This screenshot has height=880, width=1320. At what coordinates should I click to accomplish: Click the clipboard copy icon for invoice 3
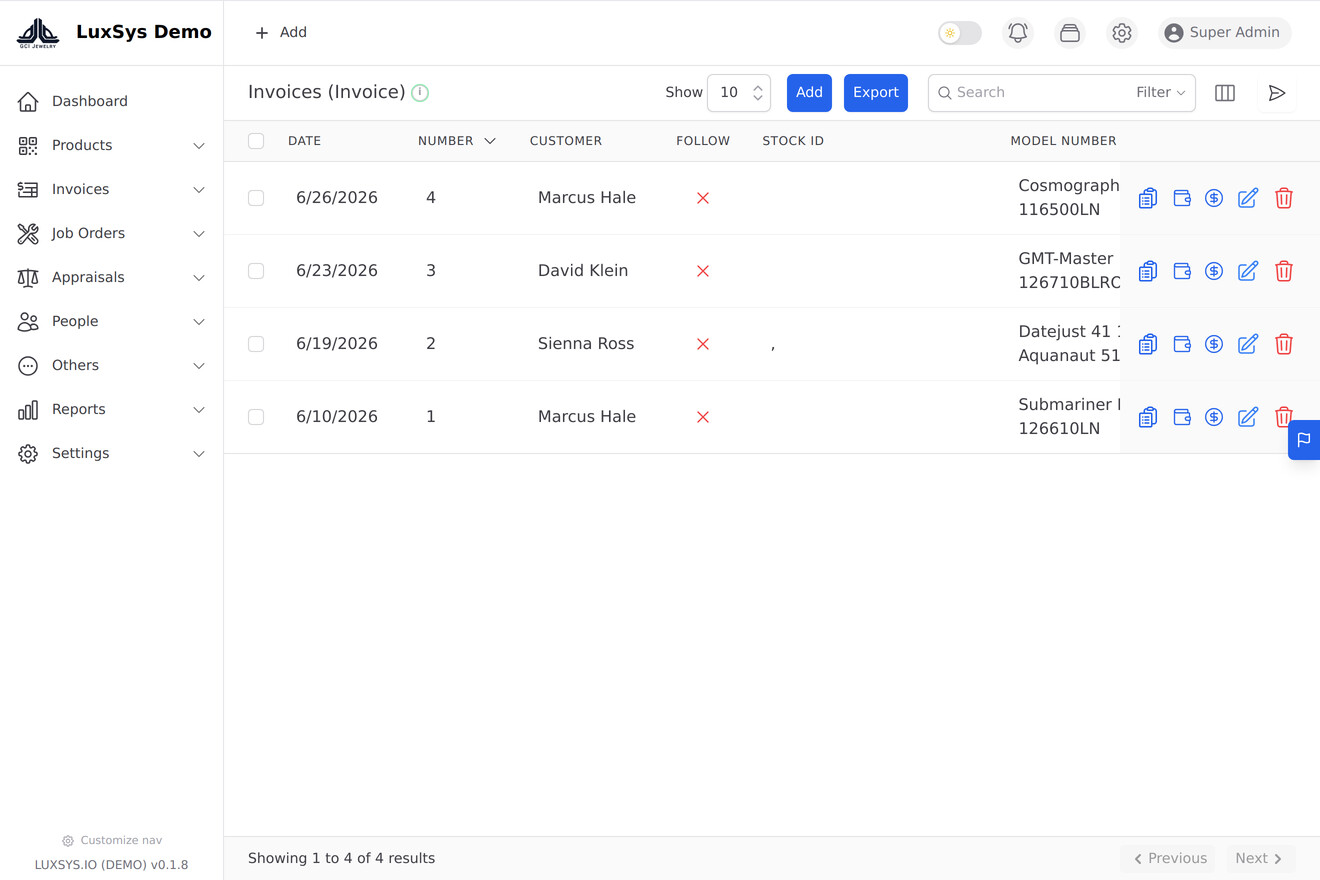(1148, 271)
